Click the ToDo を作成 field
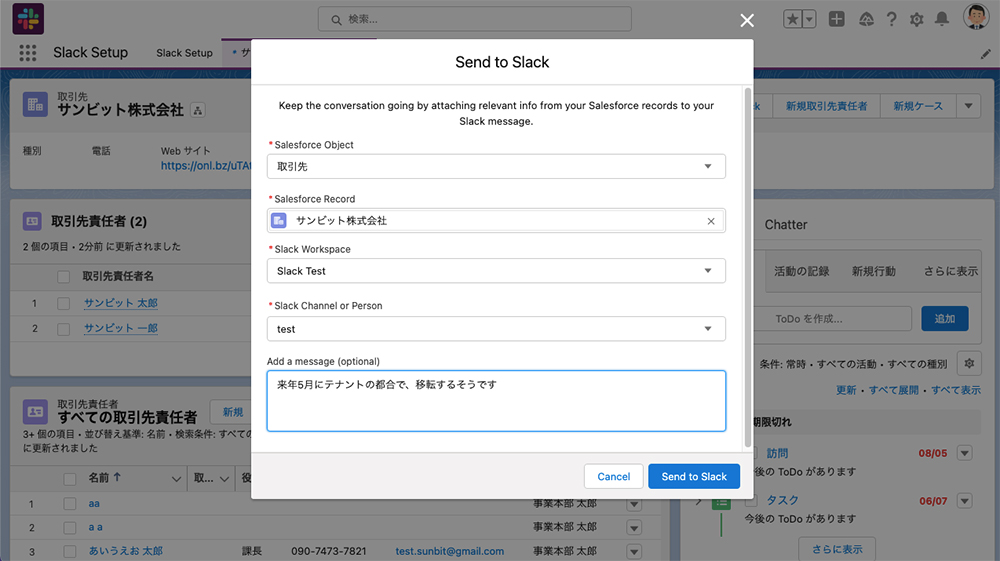 (833, 319)
